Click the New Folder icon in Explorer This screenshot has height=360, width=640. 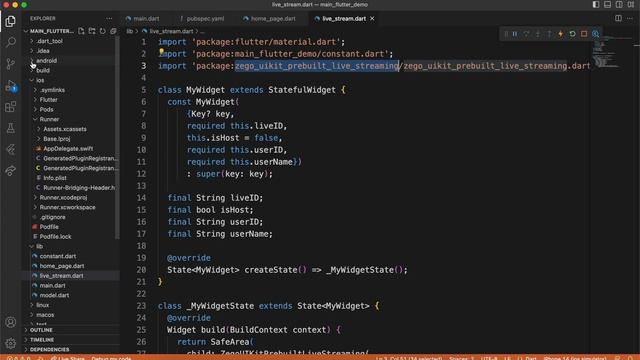click(x=92, y=31)
